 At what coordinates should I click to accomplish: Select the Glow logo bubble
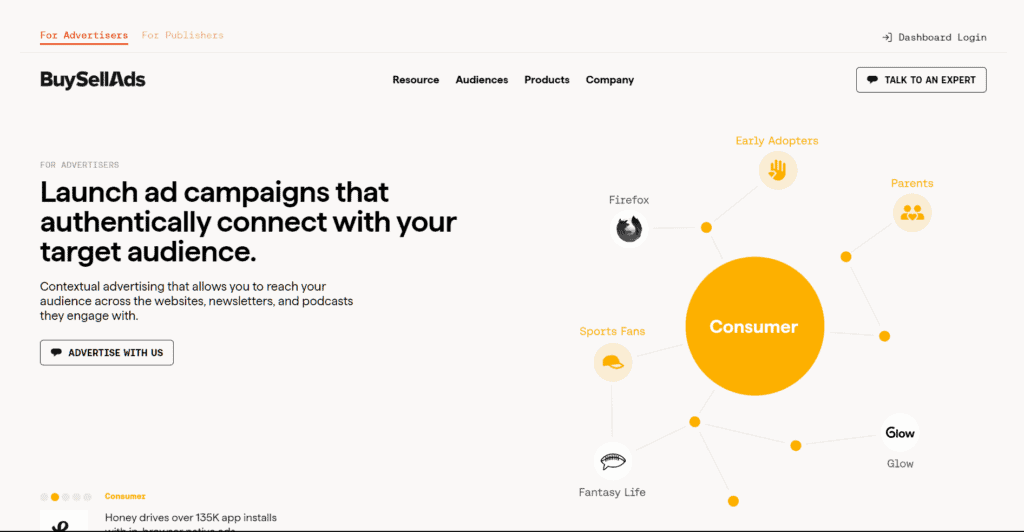point(900,433)
